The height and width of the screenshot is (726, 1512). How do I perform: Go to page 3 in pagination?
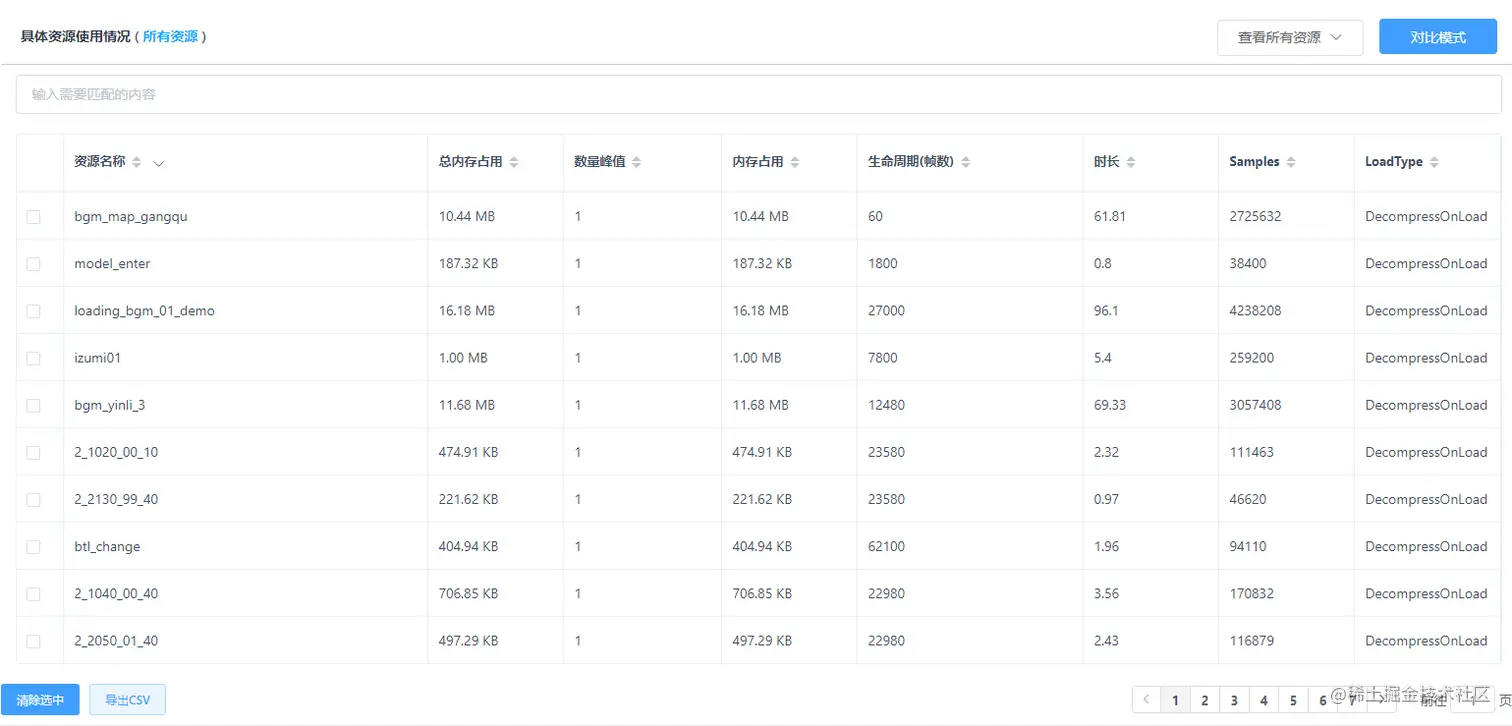pos(1235,700)
